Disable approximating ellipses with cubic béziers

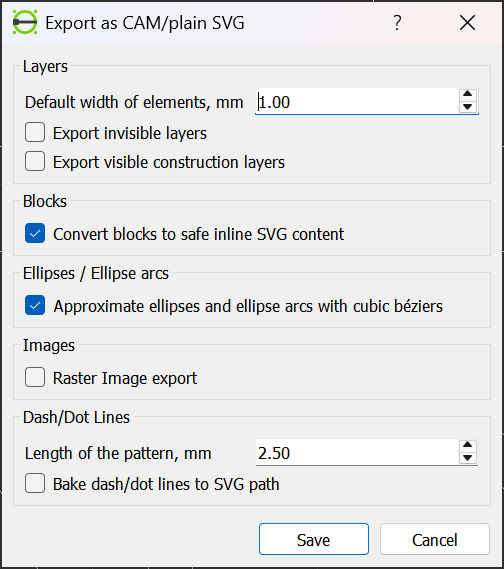tap(35, 305)
